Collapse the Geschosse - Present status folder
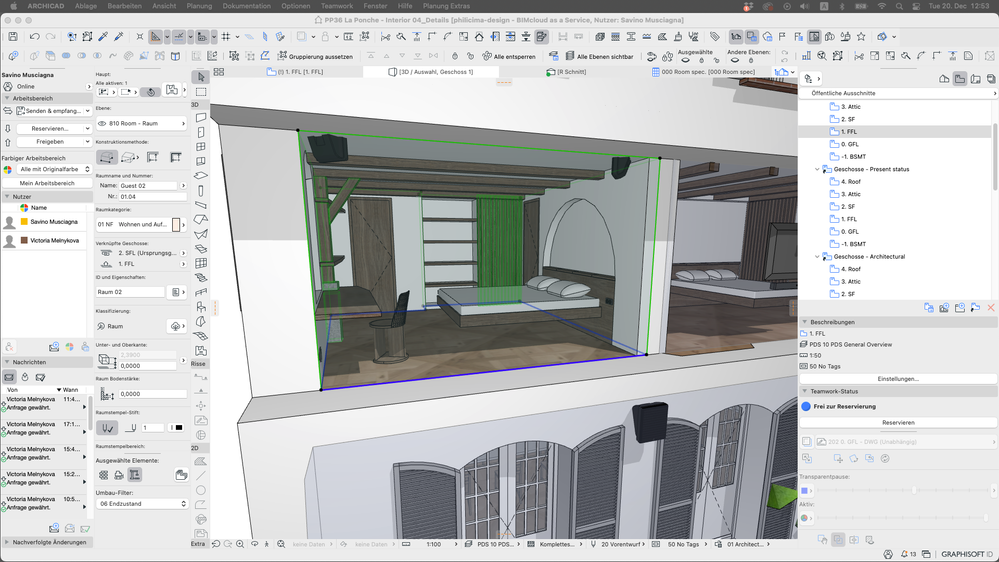Screen dimensions: 999x562 (x=816, y=169)
